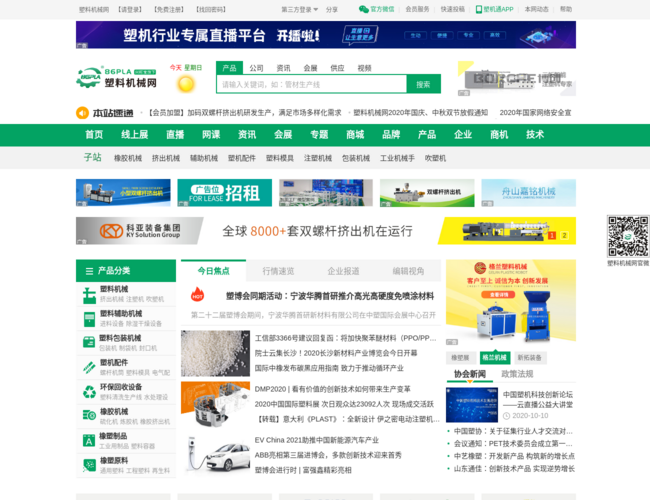
Task: Switch to 编辑视角 news tab
Action: pyautogui.click(x=408, y=271)
